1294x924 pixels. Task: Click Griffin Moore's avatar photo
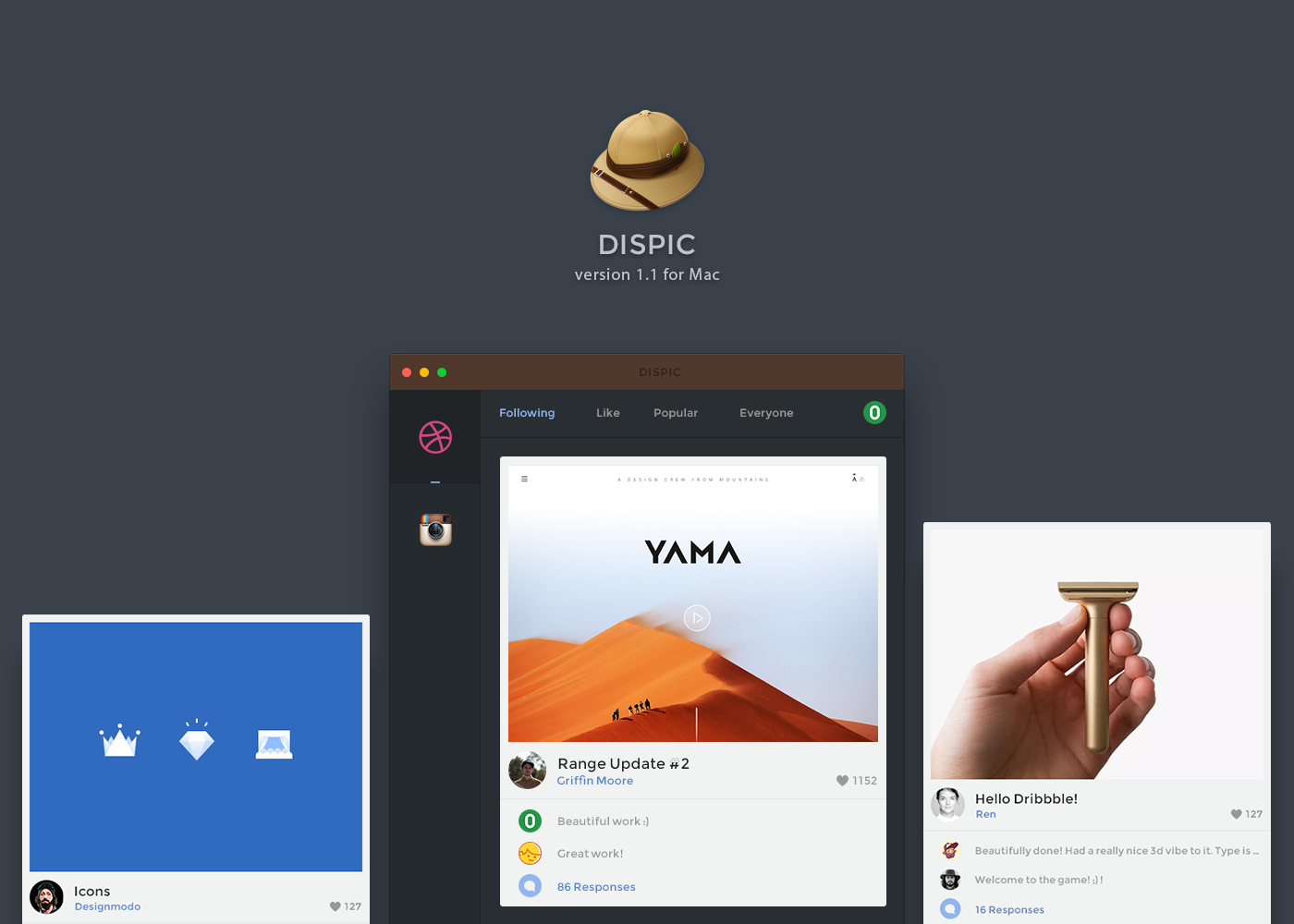coord(528,771)
